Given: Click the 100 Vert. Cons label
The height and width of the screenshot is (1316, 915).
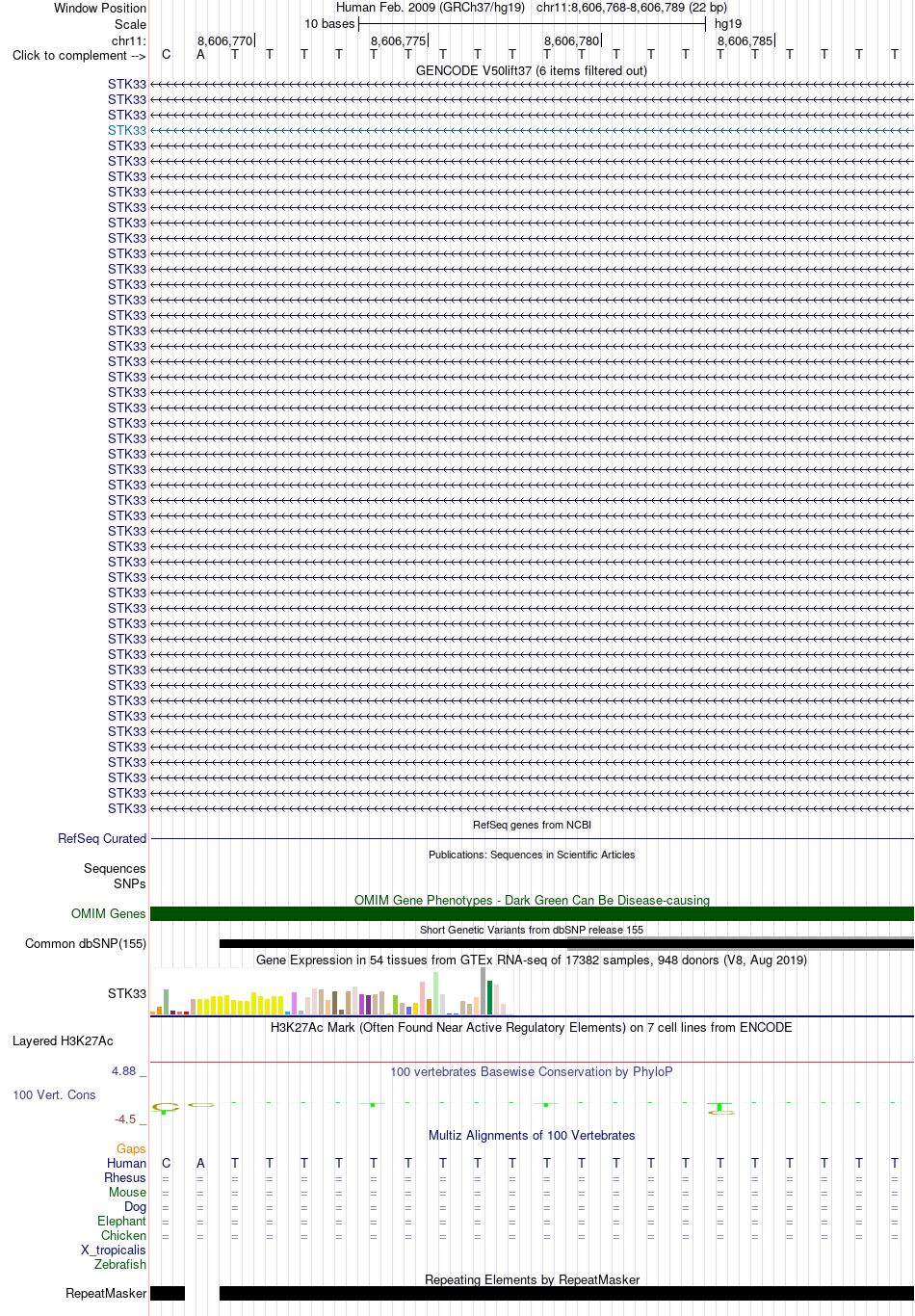Looking at the screenshot, I should [x=54, y=1094].
